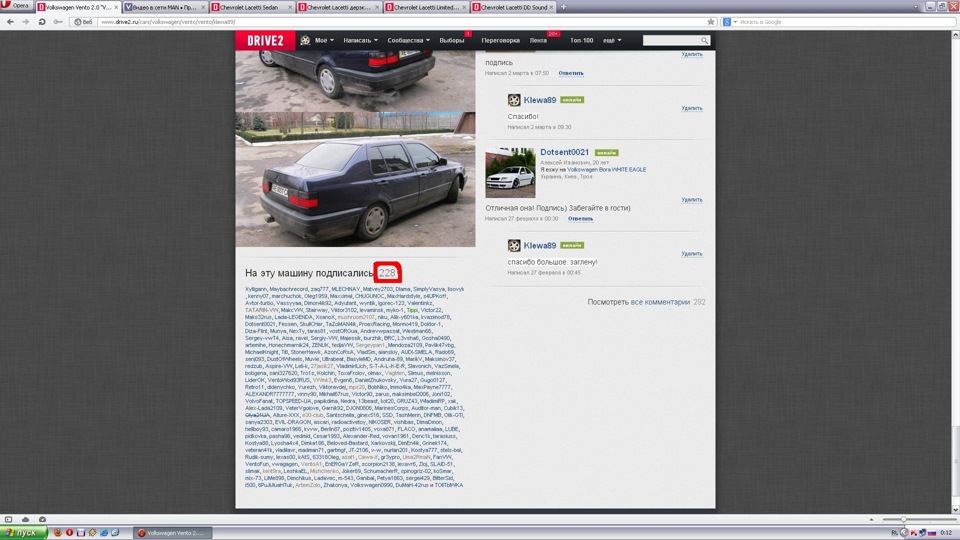Click the Web badge in address bar

pos(83,21)
